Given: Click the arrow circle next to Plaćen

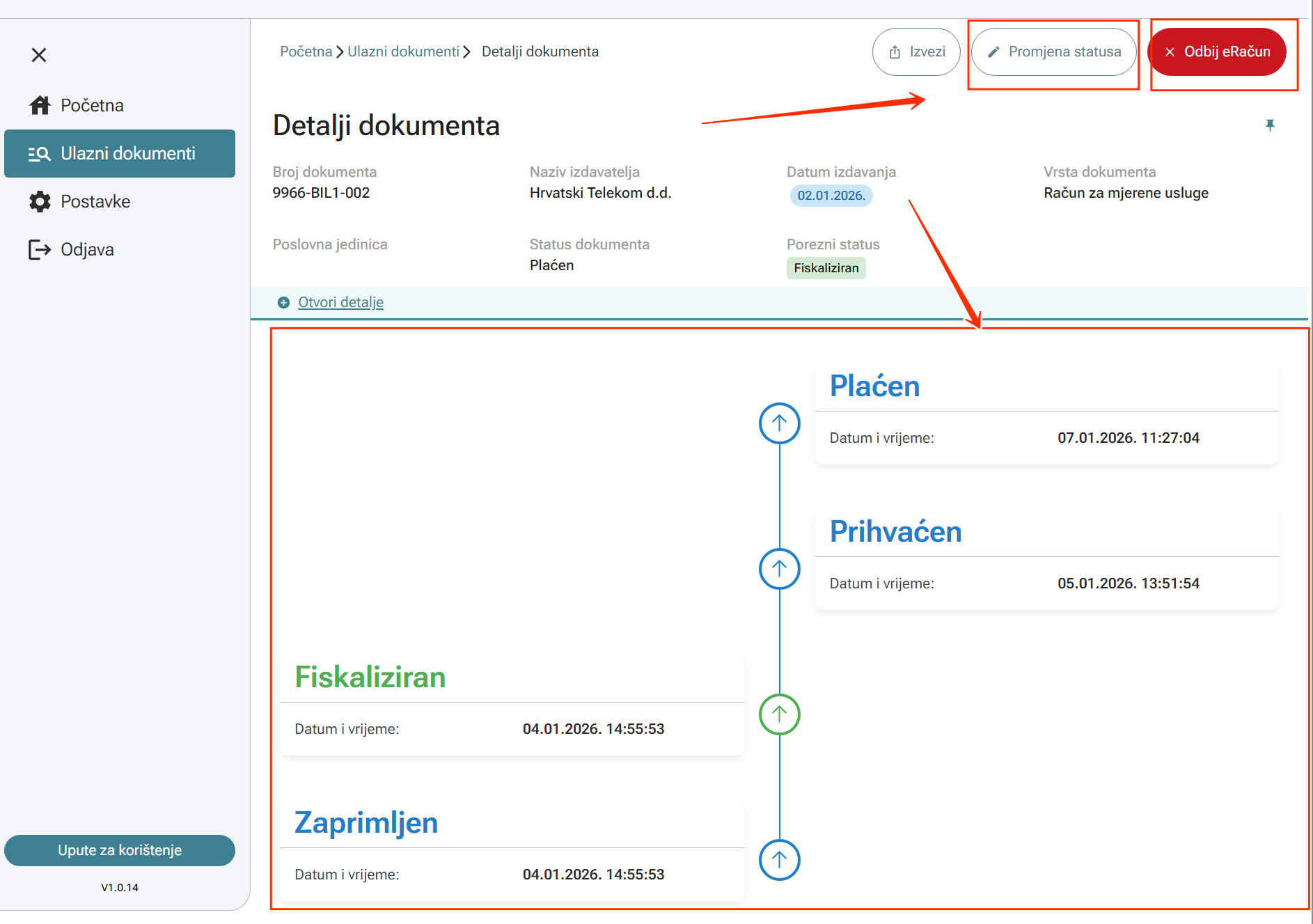Looking at the screenshot, I should point(779,423).
